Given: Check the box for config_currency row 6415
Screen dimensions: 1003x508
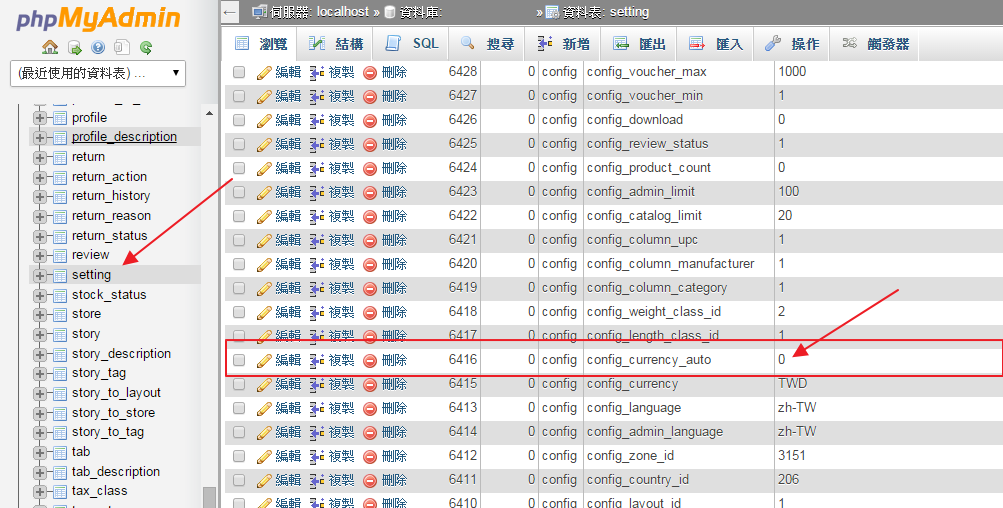Looking at the screenshot, I should pos(239,384).
